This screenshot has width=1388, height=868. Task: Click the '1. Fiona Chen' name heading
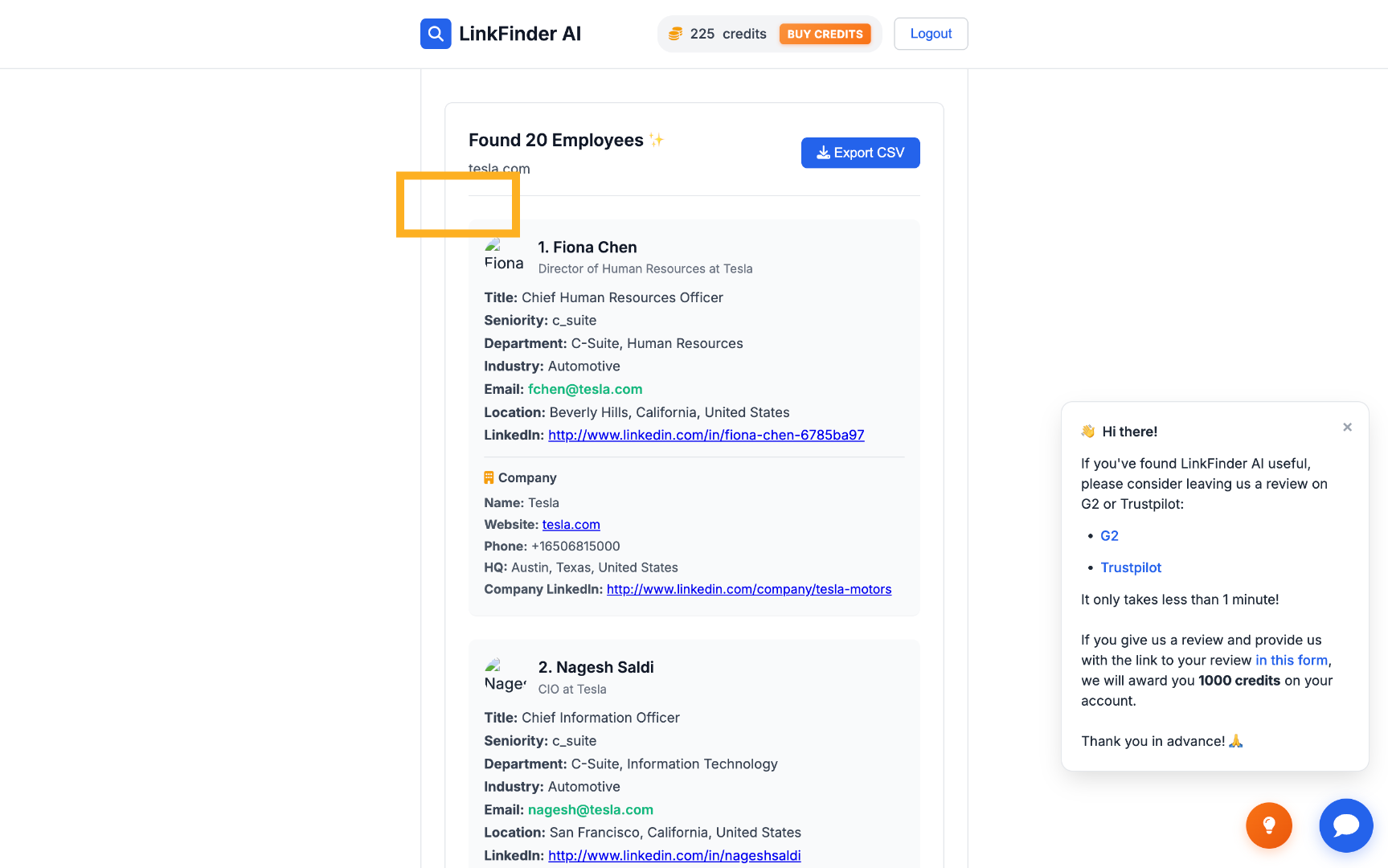coord(588,247)
